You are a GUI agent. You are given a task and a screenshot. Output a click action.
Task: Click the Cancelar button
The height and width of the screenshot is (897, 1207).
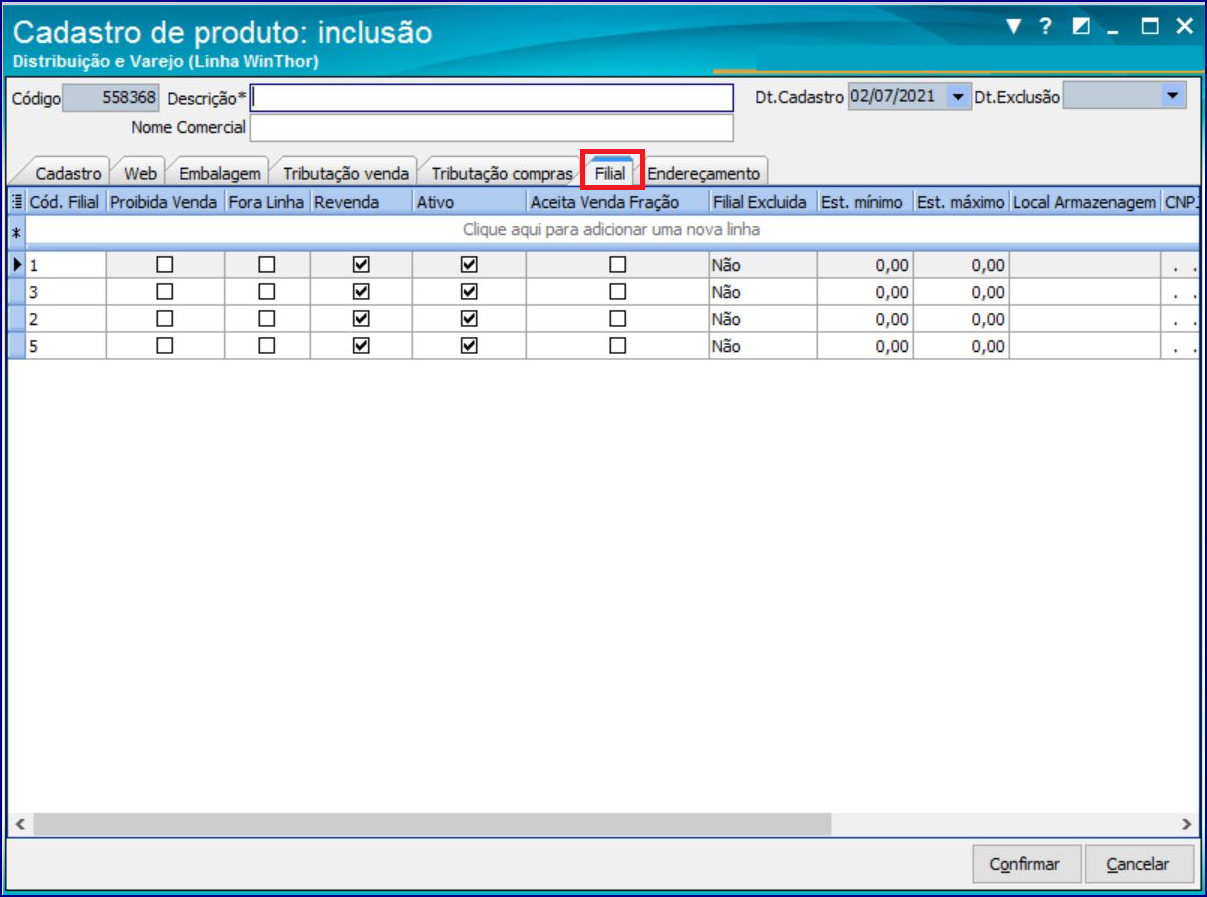pos(1140,864)
